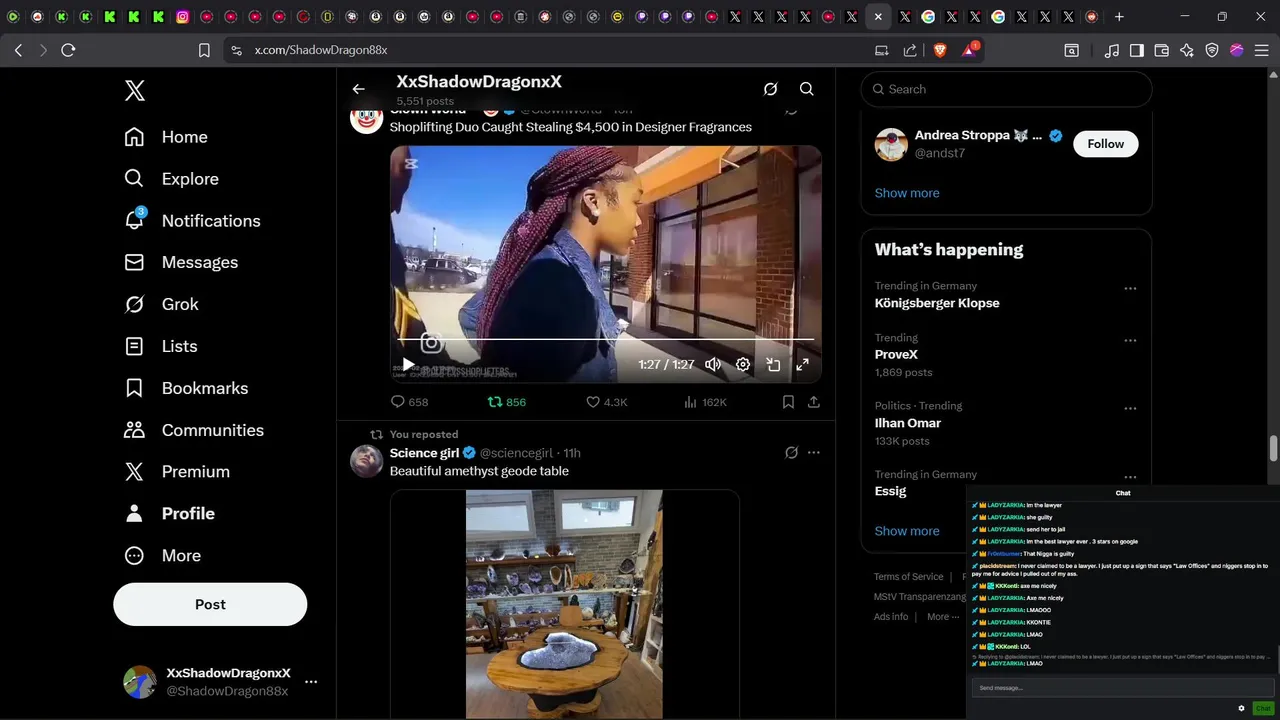Search this profile's posts magnifier icon
Image resolution: width=1280 pixels, height=720 pixels.
point(807,89)
